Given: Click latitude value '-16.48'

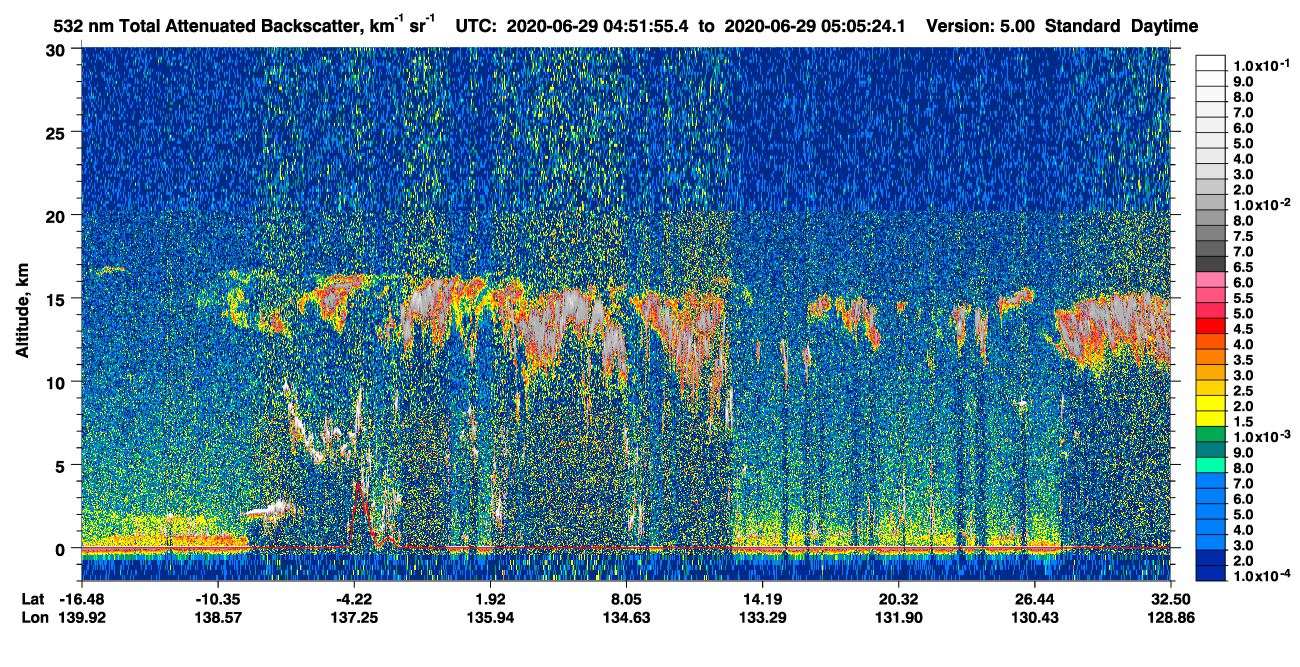Looking at the screenshot, I should click(x=82, y=599).
